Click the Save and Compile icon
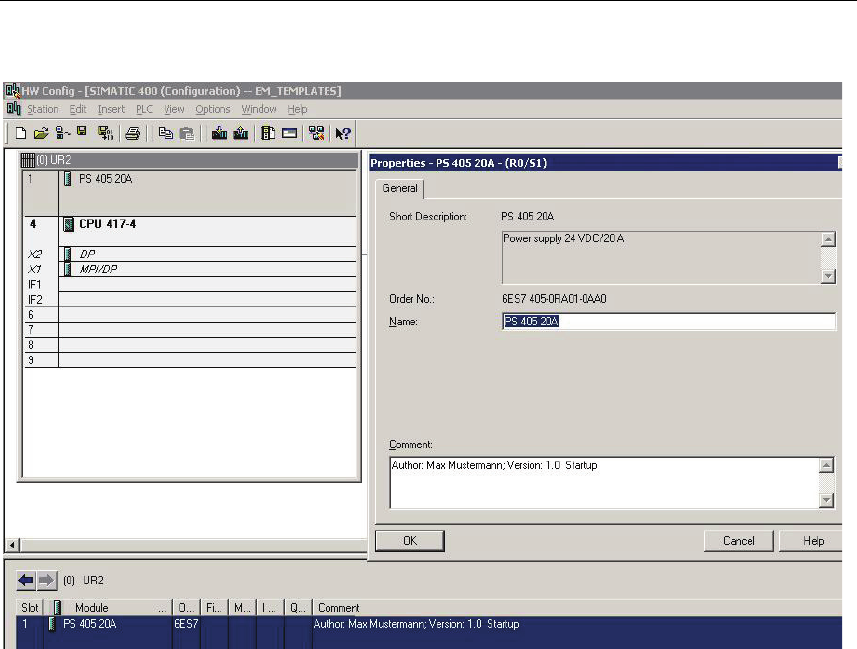This screenshot has height=649, width=857. [x=105, y=133]
